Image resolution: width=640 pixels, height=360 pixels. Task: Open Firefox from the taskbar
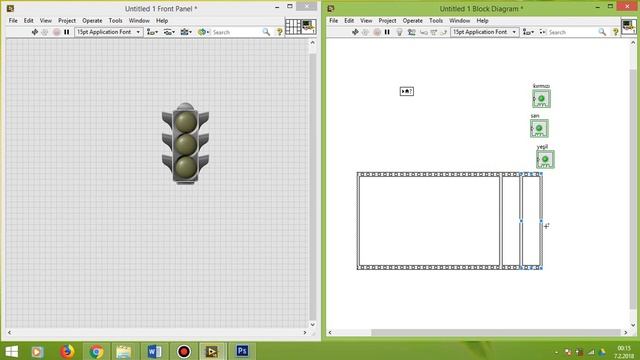[x=67, y=351]
